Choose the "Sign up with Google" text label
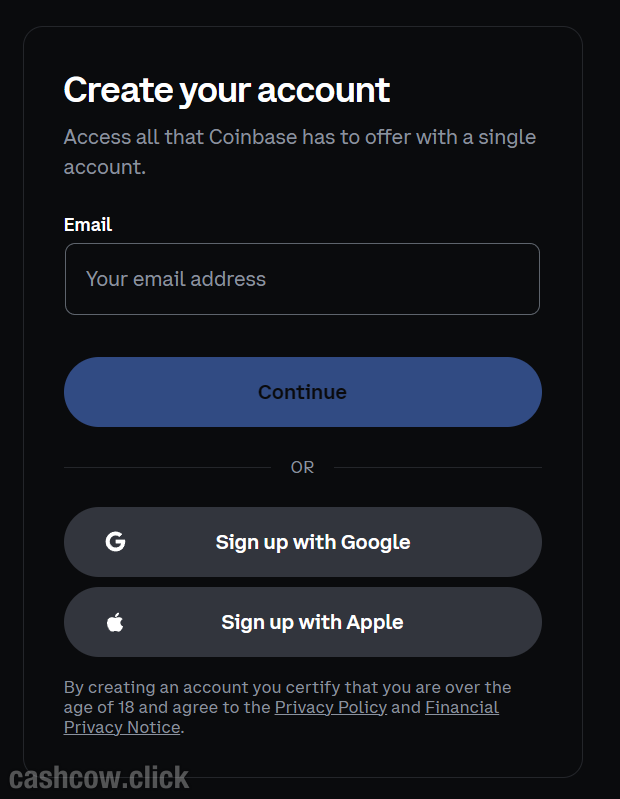This screenshot has height=799, width=620. tap(313, 542)
